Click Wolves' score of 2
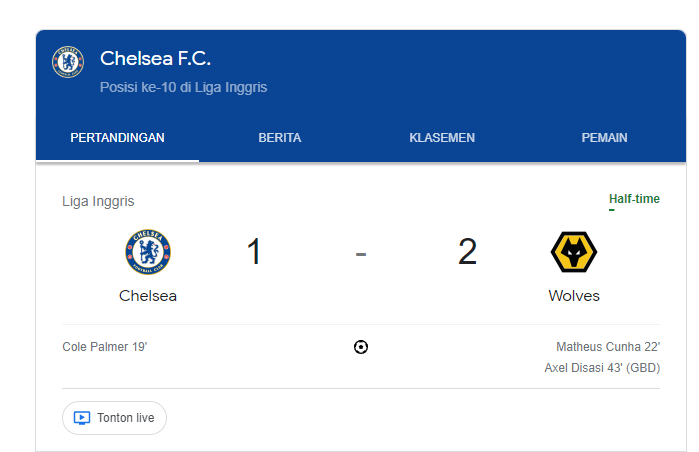699x452 pixels. tap(467, 252)
